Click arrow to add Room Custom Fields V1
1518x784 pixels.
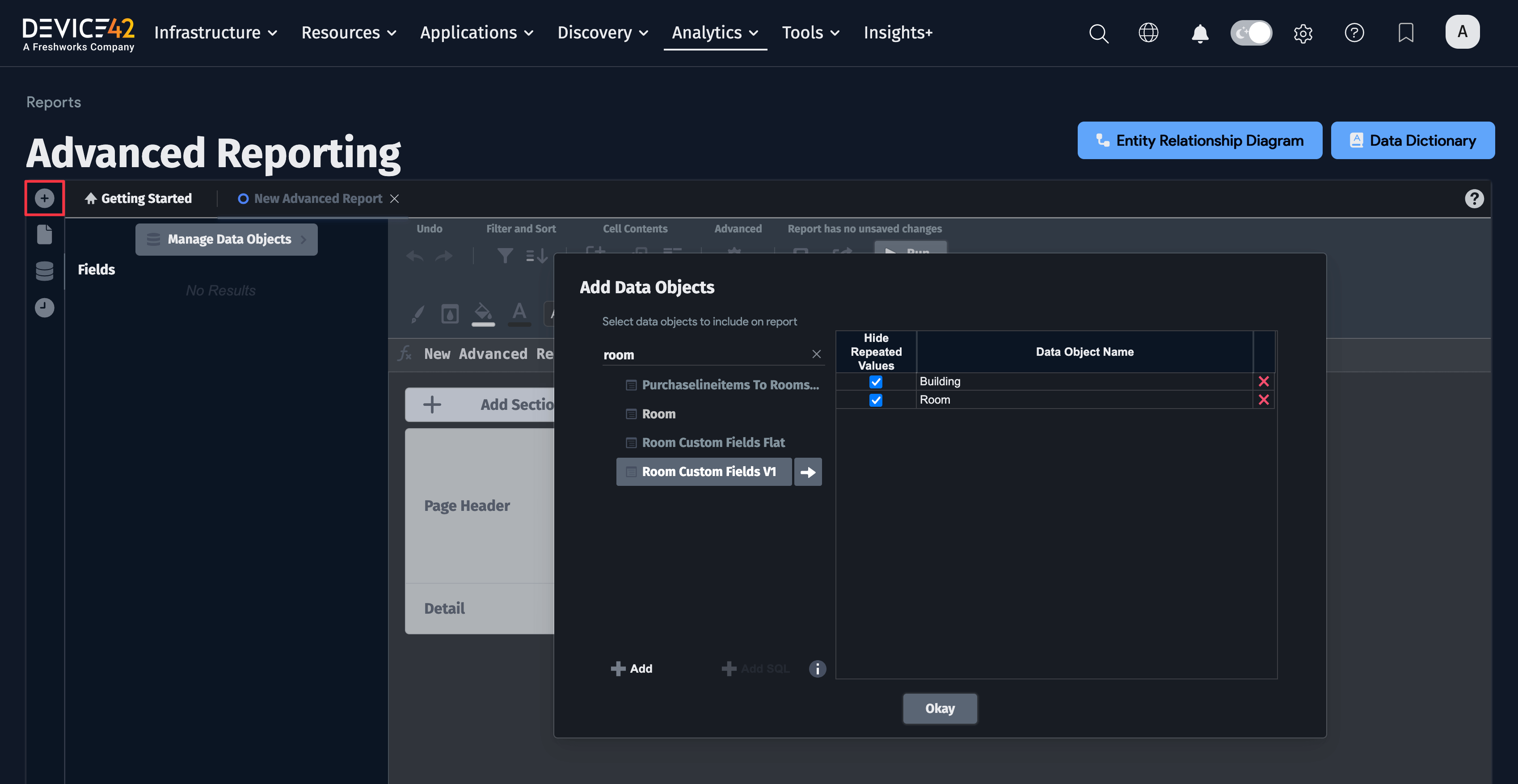(x=808, y=472)
